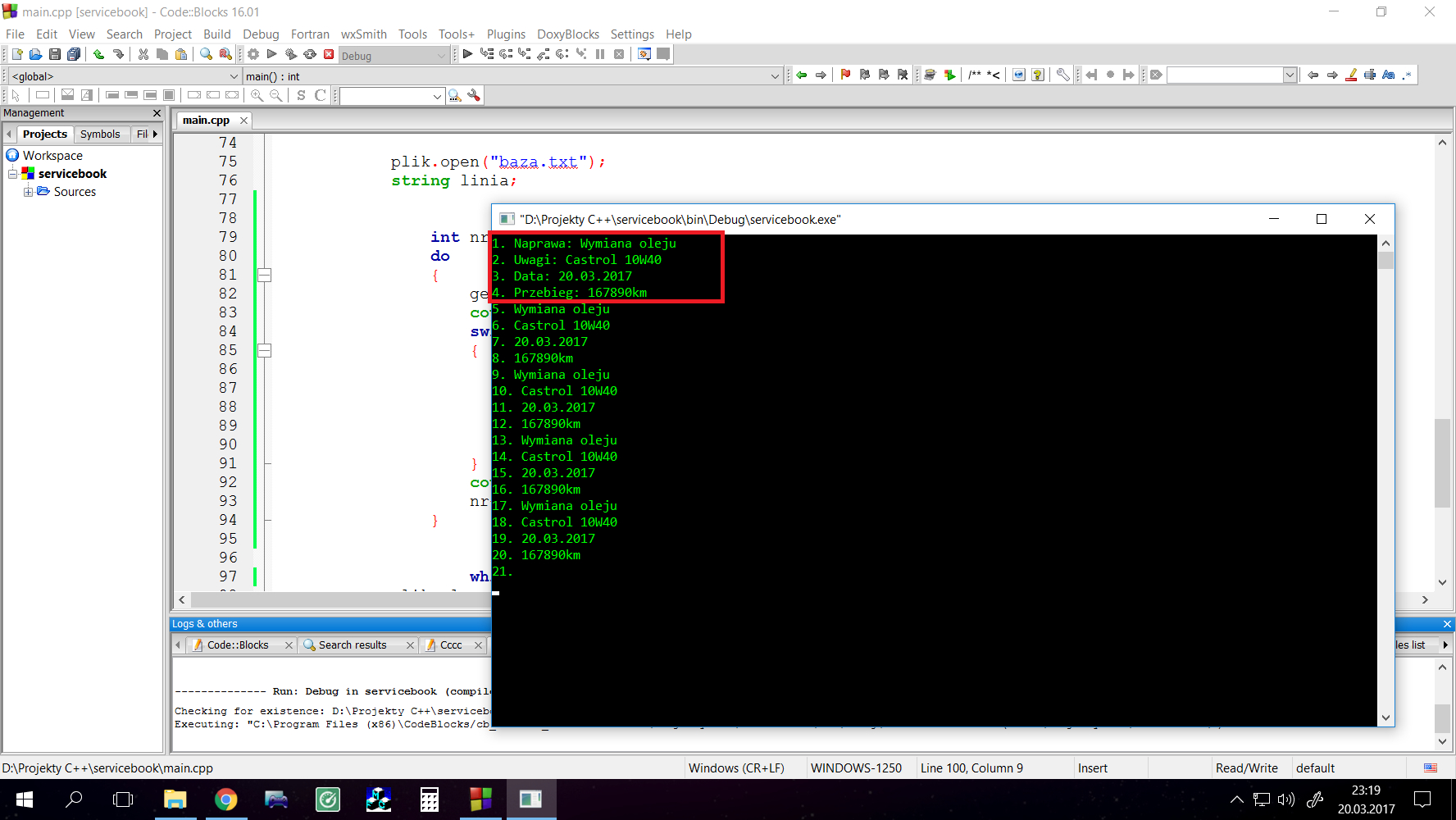Open Find using the magnifier icon

pos(206,54)
